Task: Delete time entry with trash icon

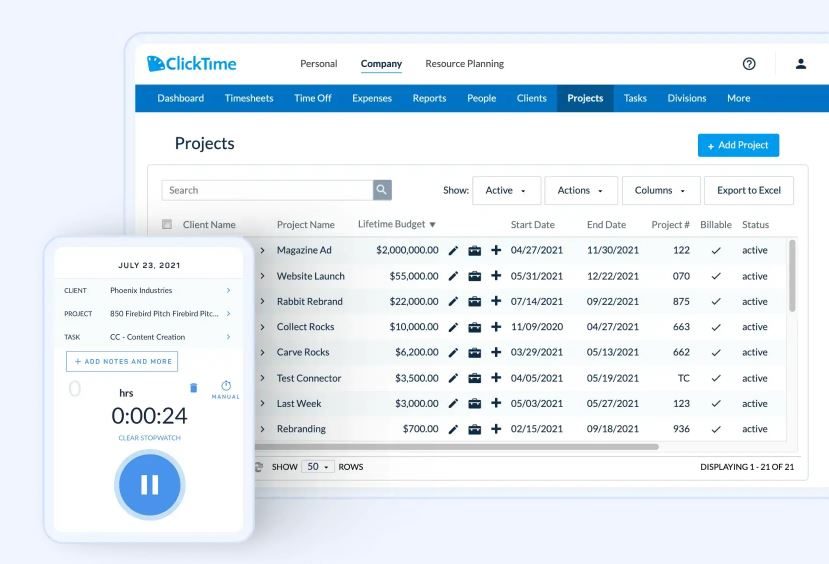Action: tap(194, 388)
